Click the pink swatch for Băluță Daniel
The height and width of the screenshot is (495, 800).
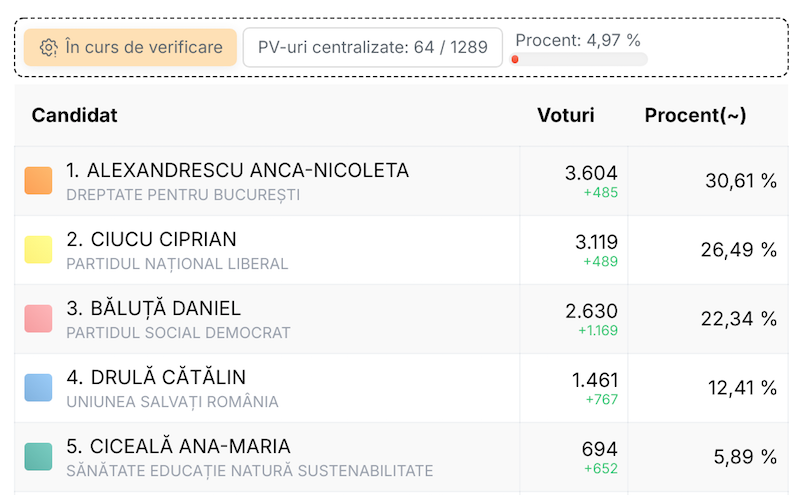[x=38, y=319]
